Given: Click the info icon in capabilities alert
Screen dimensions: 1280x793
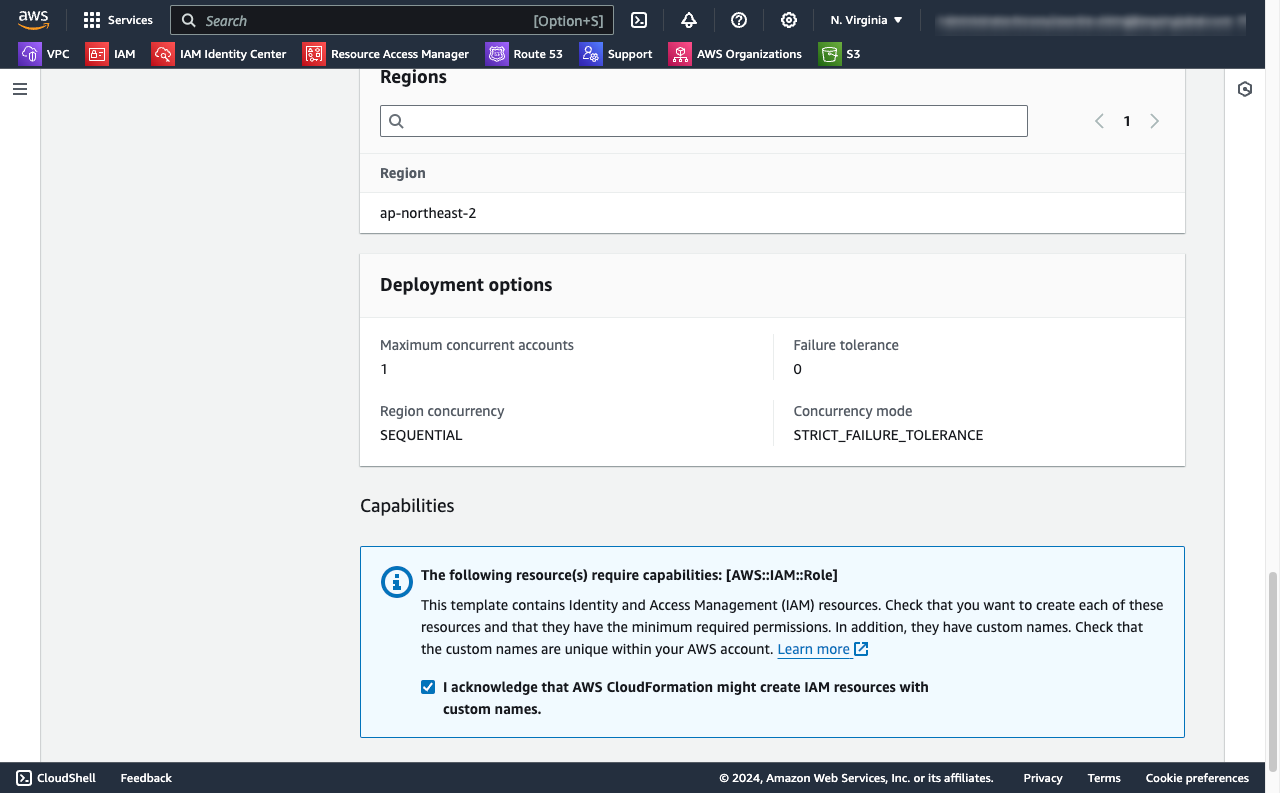Looking at the screenshot, I should [397, 583].
